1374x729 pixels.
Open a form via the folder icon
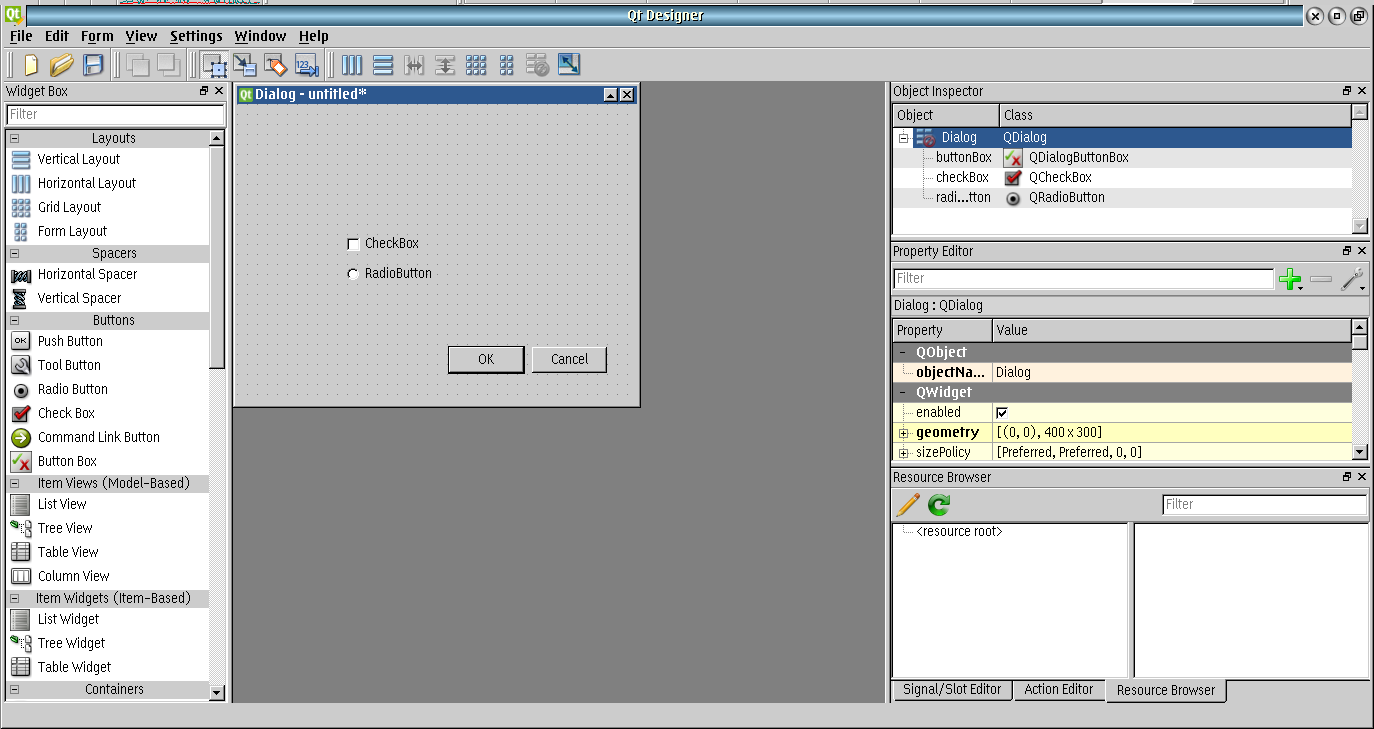click(61, 65)
